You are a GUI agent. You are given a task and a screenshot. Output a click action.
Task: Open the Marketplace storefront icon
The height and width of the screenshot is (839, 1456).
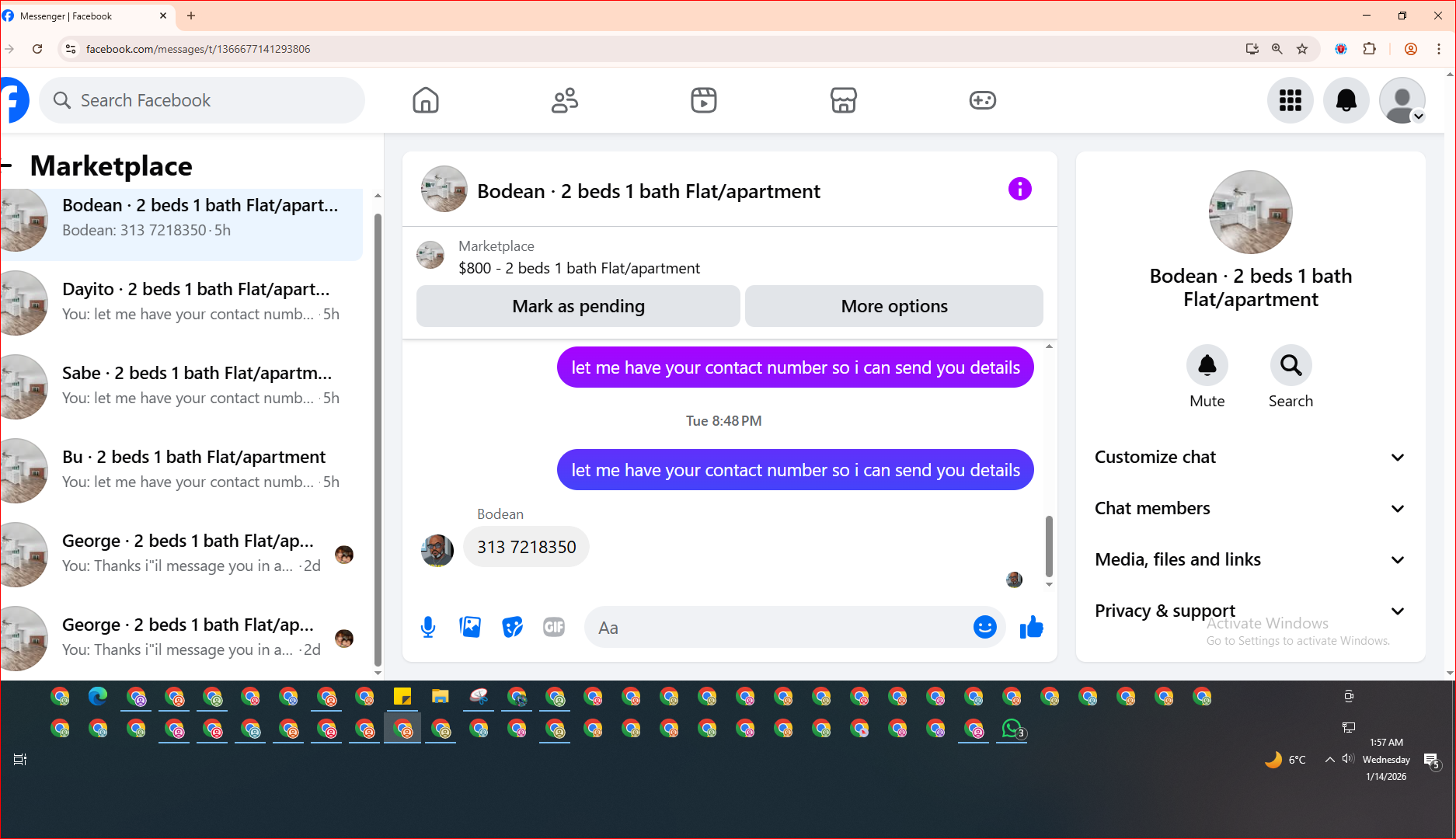click(843, 100)
